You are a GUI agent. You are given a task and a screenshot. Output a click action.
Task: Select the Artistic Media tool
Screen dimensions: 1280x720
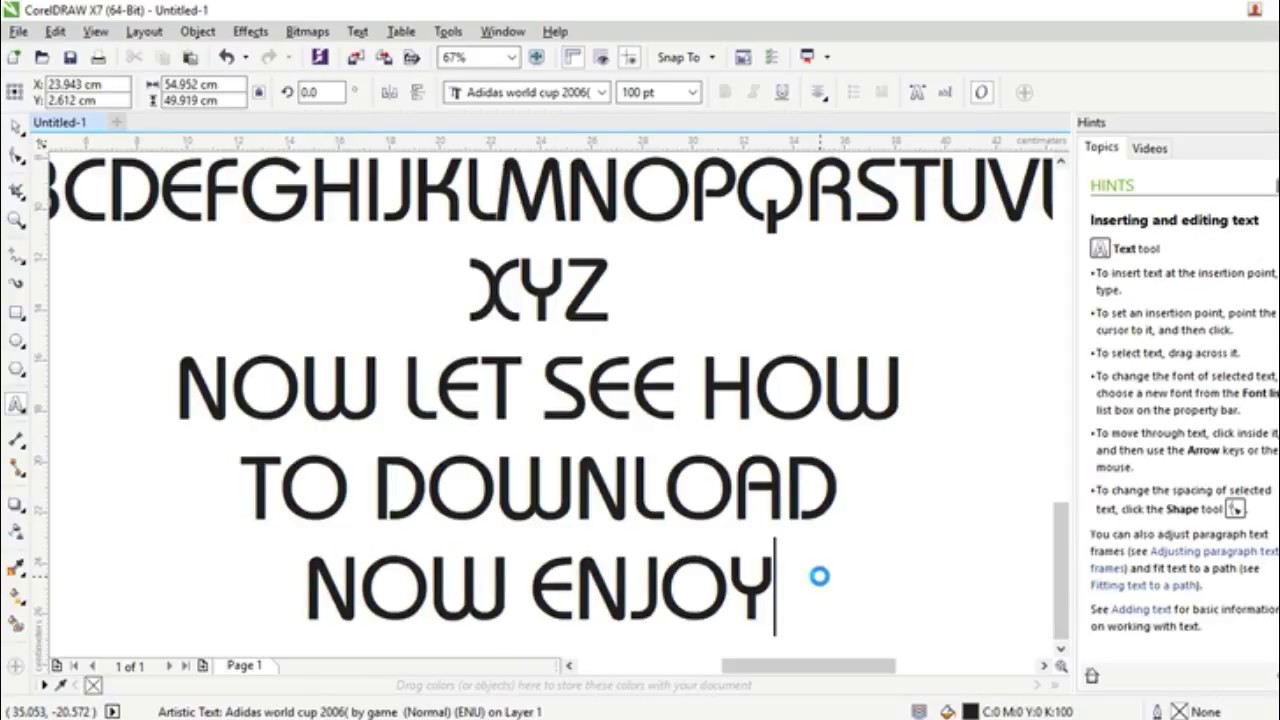tap(16, 283)
